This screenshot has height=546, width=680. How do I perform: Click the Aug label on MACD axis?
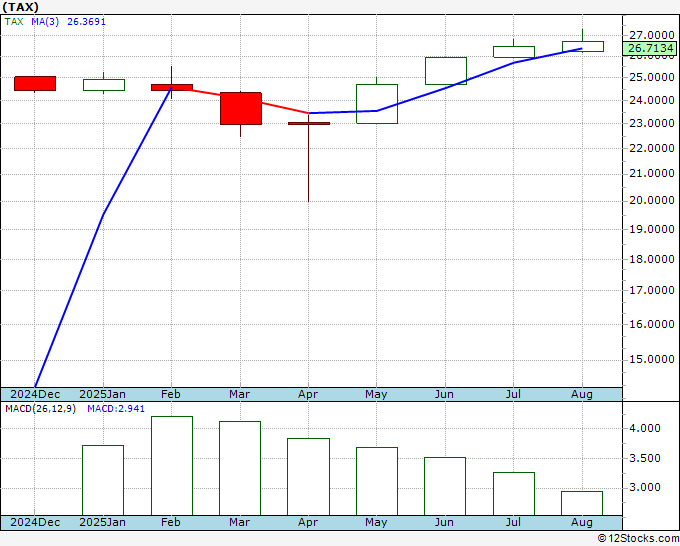[582, 522]
